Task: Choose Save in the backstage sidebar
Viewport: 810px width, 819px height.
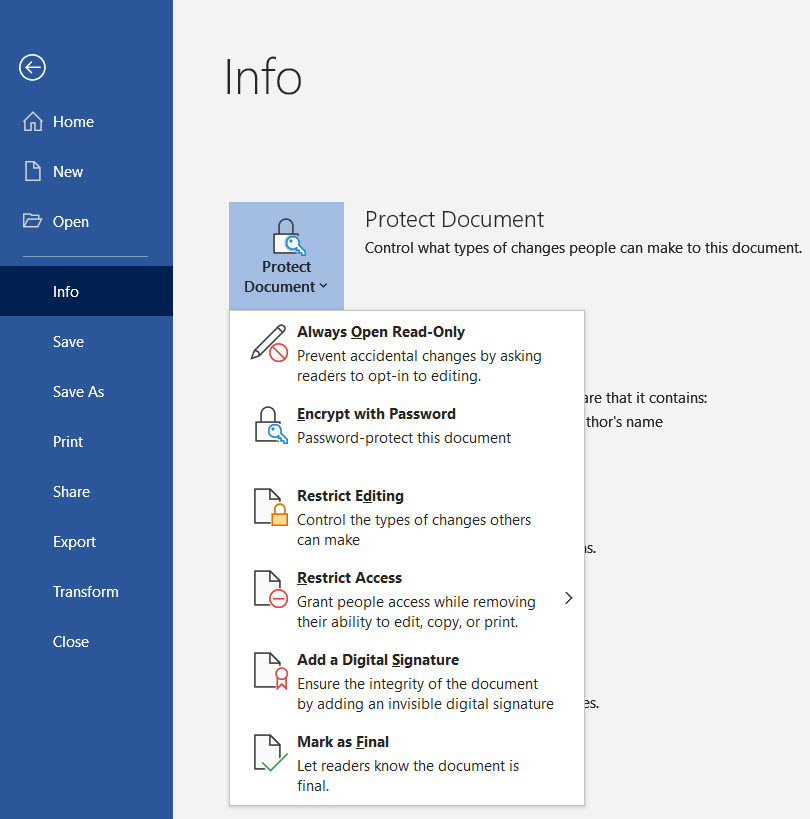Action: pyautogui.click(x=86, y=342)
